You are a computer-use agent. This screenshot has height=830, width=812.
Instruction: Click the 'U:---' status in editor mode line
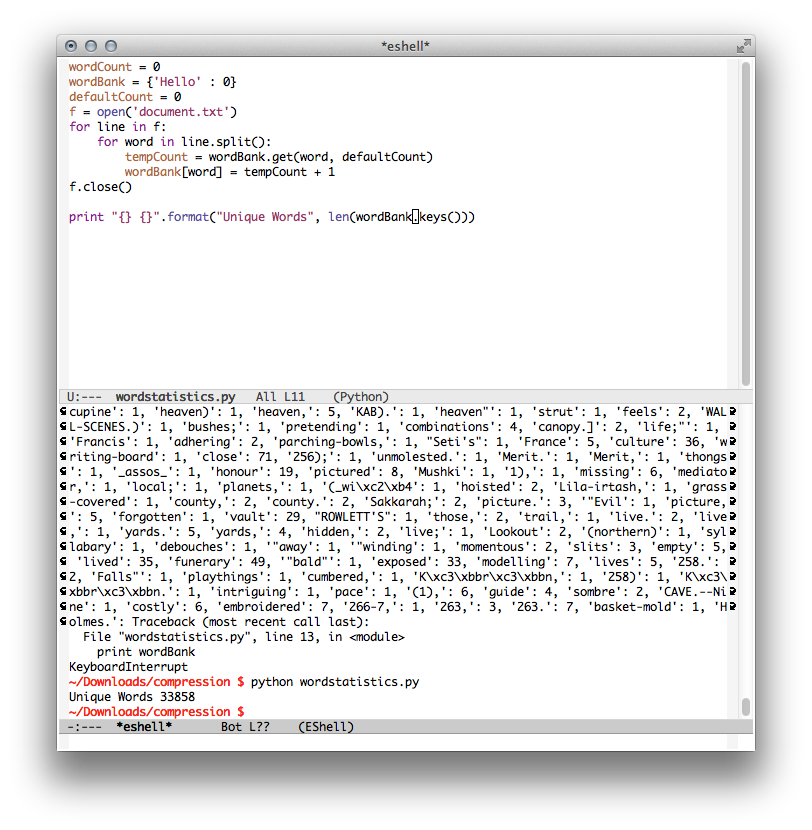[84, 396]
